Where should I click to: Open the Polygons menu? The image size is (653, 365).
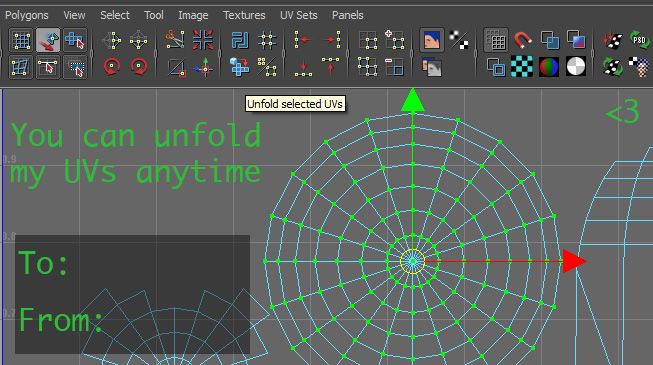click(x=27, y=15)
